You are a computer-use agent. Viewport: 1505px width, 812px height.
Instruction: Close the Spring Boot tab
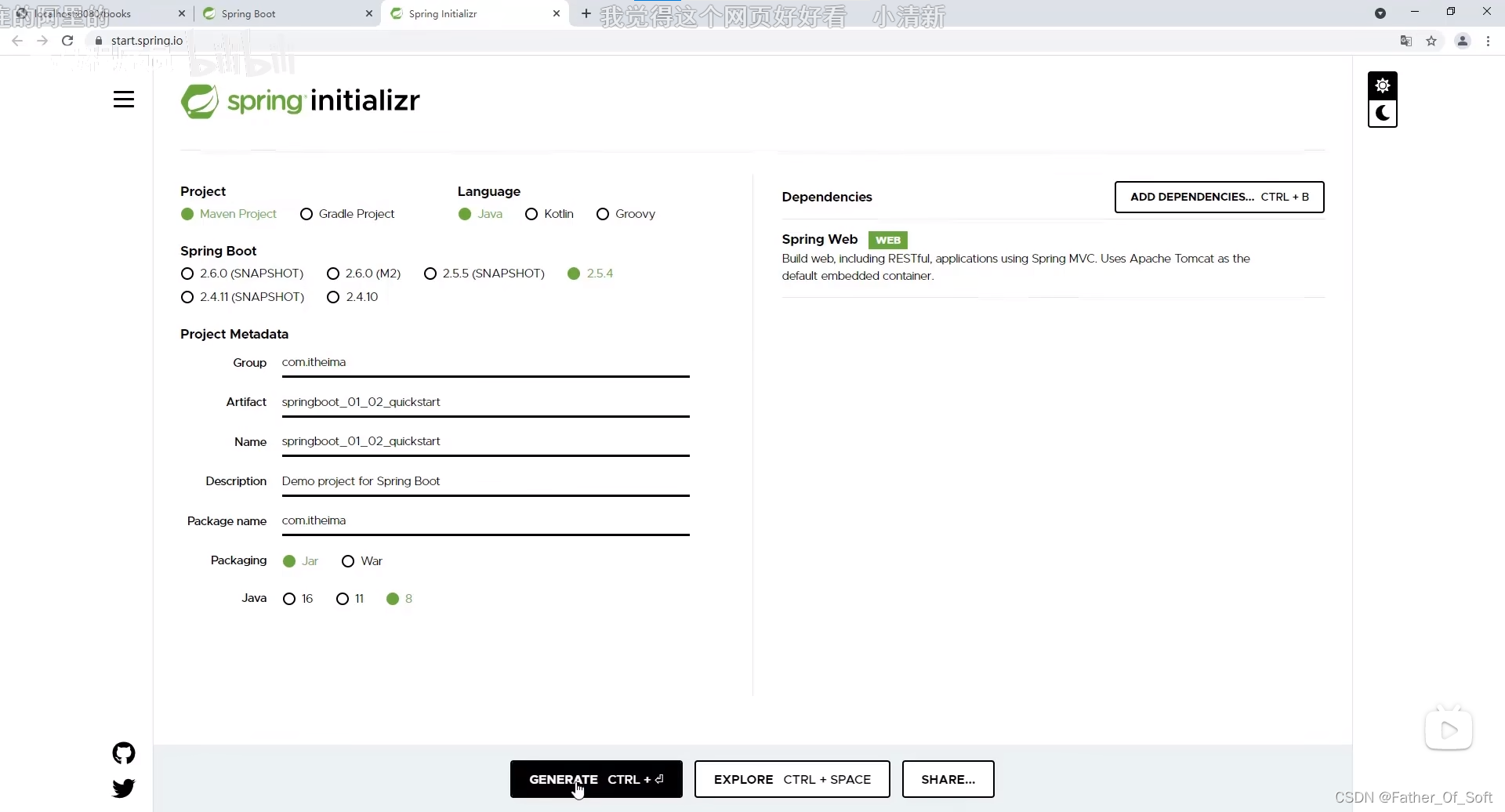tap(369, 13)
